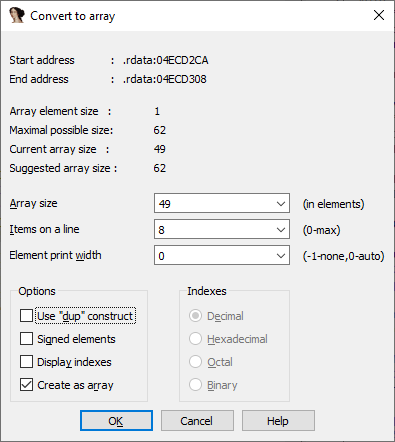
Task: Click the Use "dup" construct label text
Action: point(85,316)
